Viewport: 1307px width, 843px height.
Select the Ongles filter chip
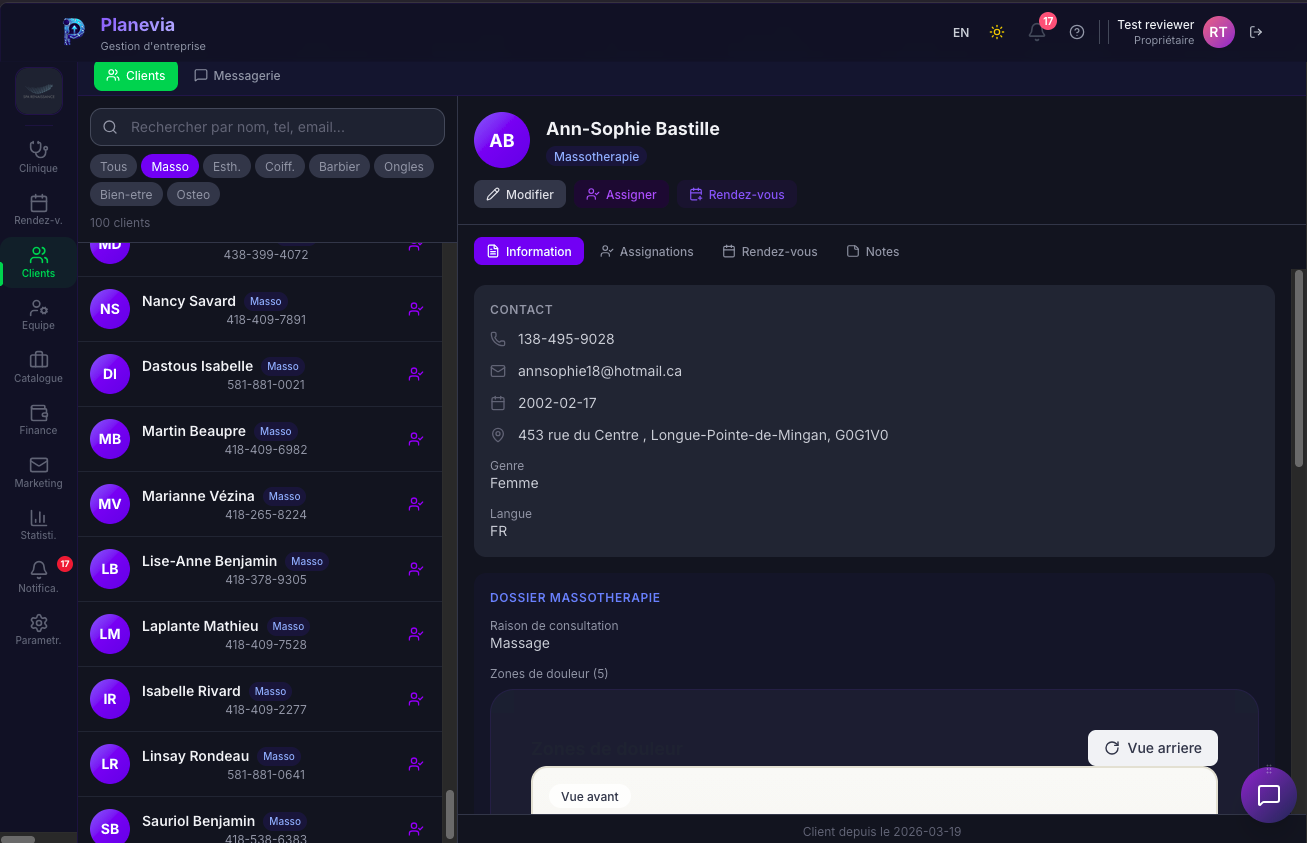point(404,166)
